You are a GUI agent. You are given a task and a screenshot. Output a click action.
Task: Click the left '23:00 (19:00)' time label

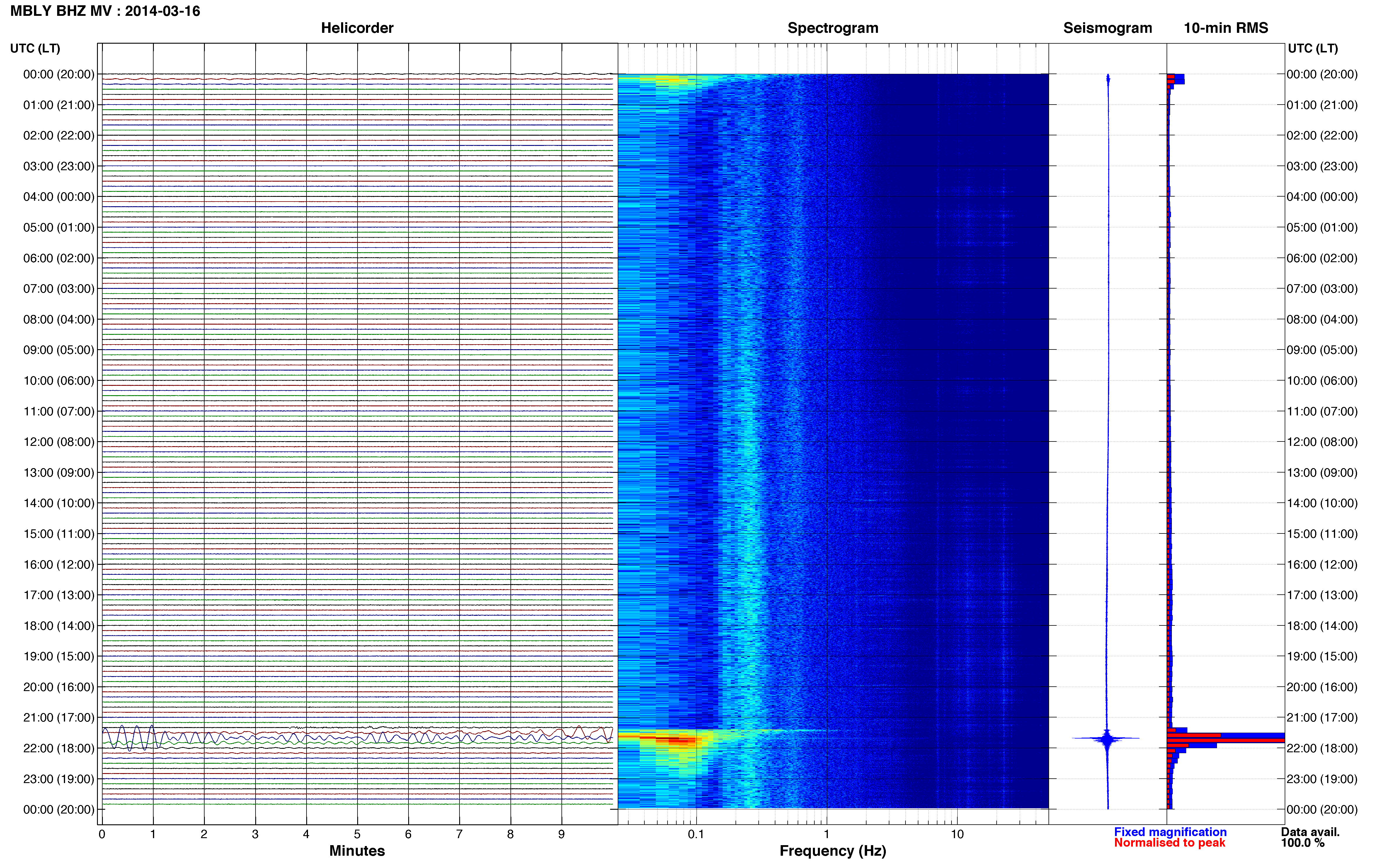pyautogui.click(x=59, y=779)
